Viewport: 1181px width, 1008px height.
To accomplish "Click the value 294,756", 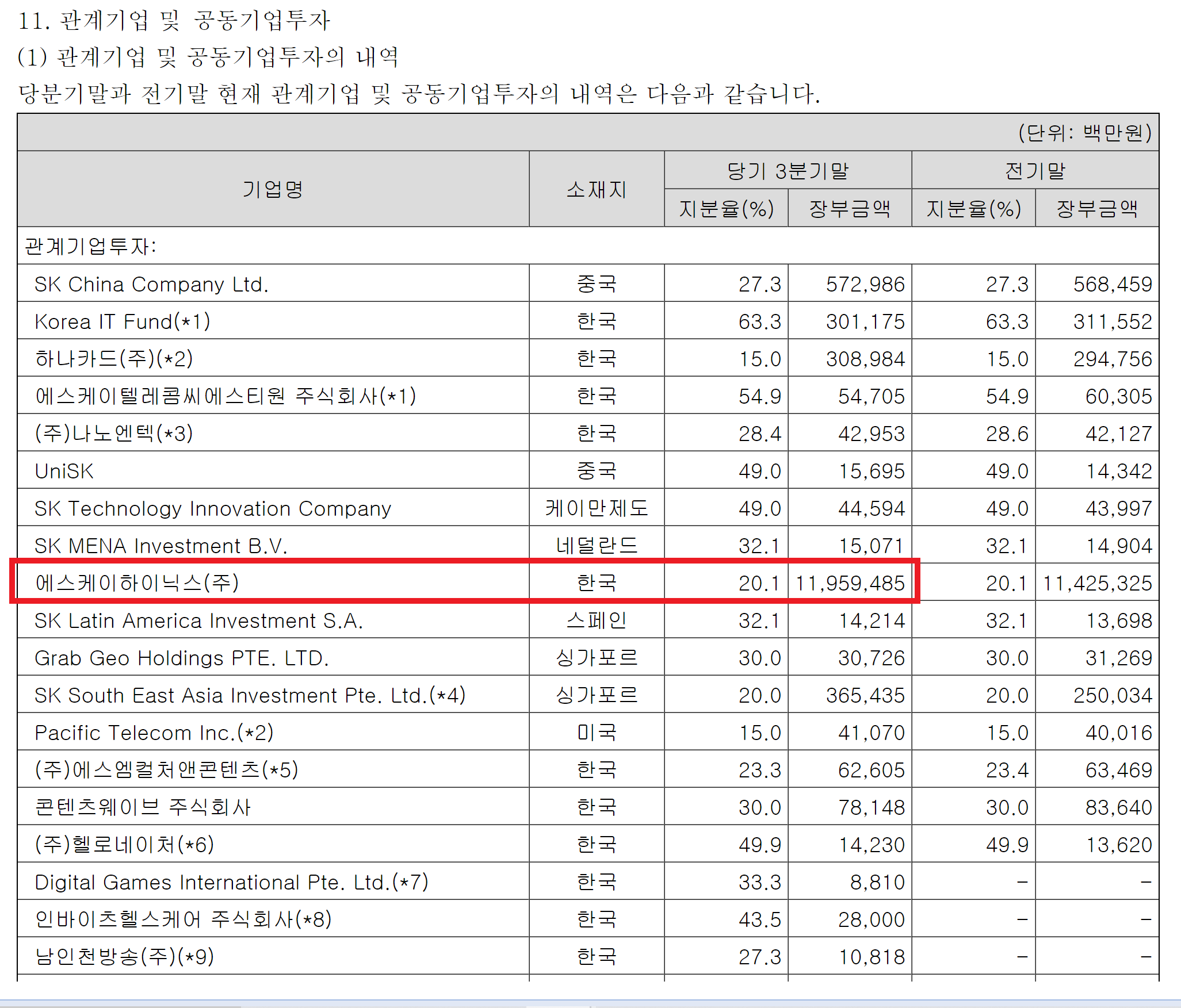I will [1113, 359].
